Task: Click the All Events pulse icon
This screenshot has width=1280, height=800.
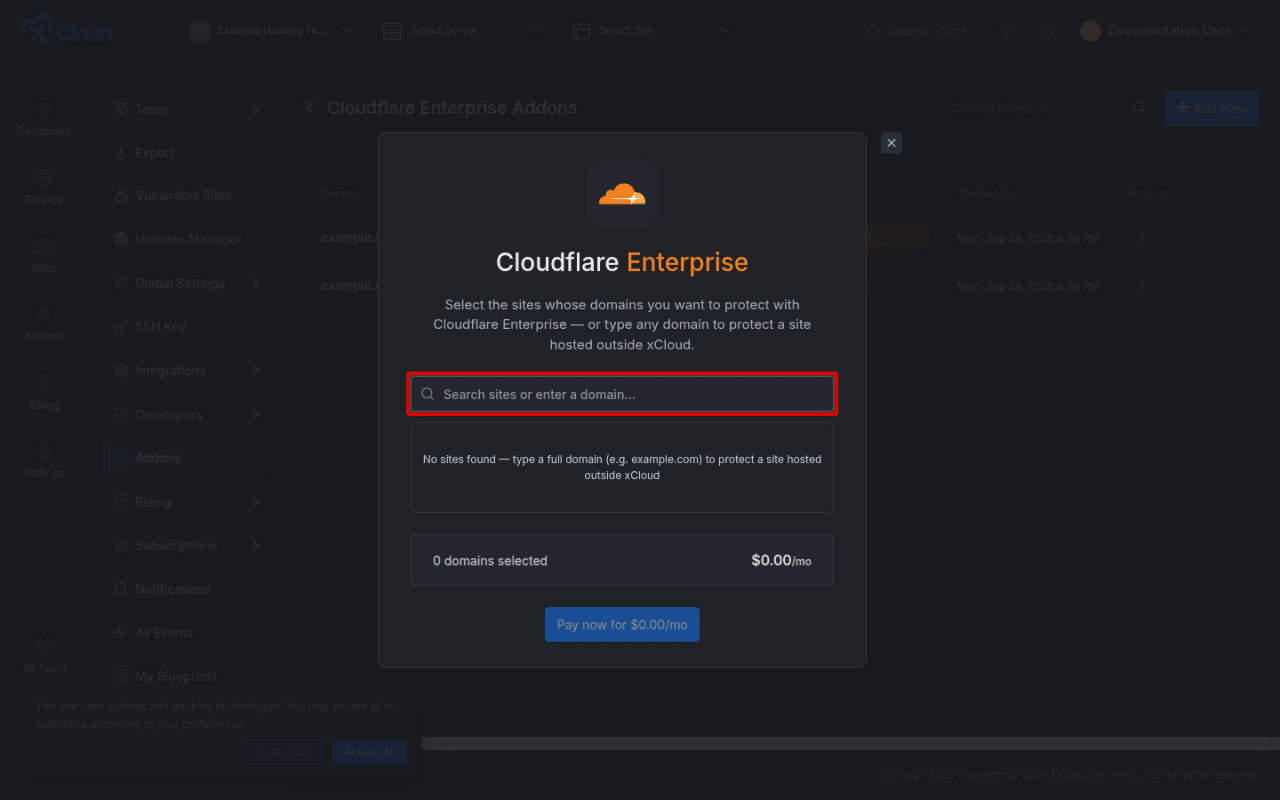Action: tap(121, 633)
